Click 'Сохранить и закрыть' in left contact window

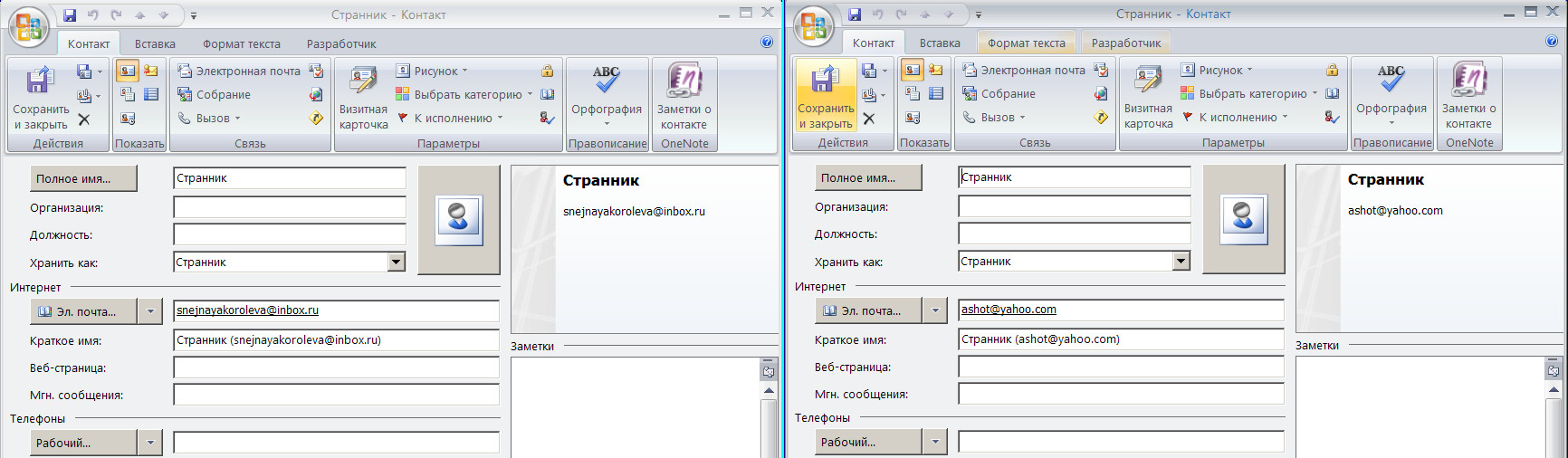pos(40,98)
